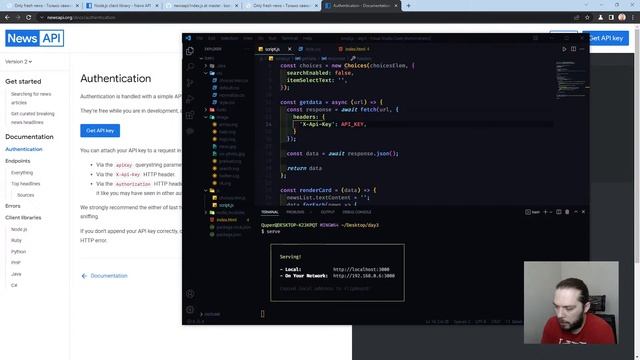Switch to the index.html editor tab
640x360 pixels.
tap(354, 49)
